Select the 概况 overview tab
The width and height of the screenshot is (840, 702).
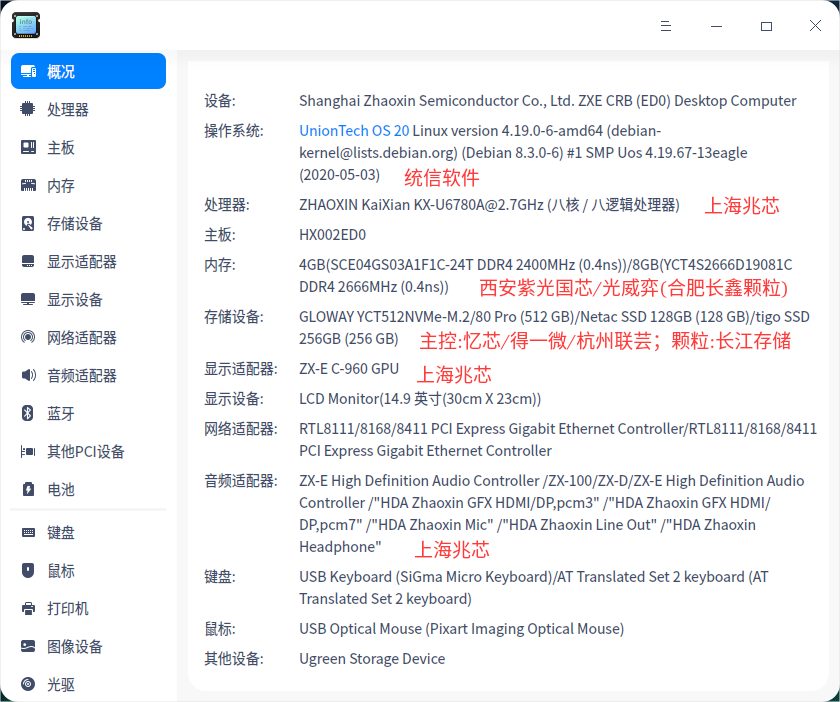(x=88, y=72)
